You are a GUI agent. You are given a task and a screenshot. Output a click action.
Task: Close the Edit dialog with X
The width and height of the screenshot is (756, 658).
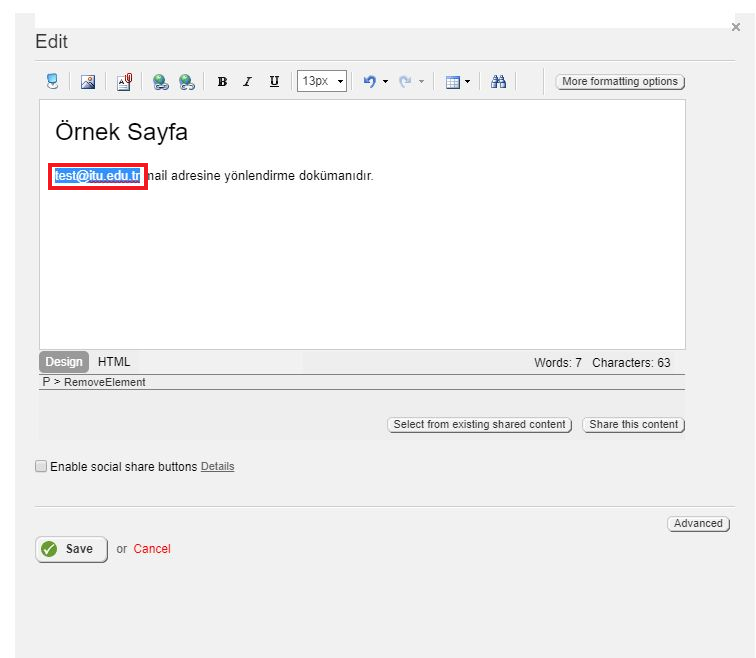pos(736,27)
